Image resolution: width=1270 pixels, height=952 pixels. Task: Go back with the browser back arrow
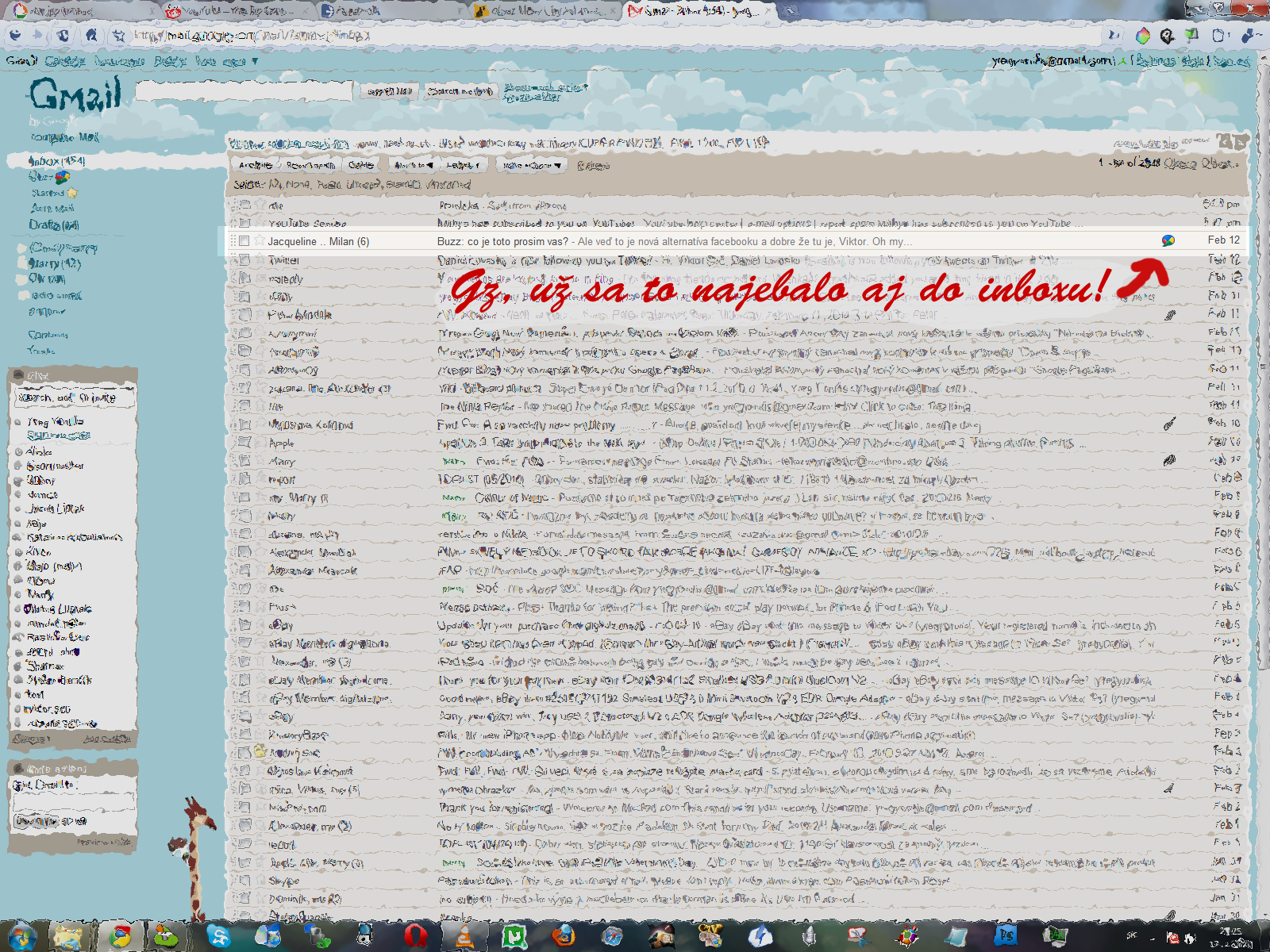(14, 34)
